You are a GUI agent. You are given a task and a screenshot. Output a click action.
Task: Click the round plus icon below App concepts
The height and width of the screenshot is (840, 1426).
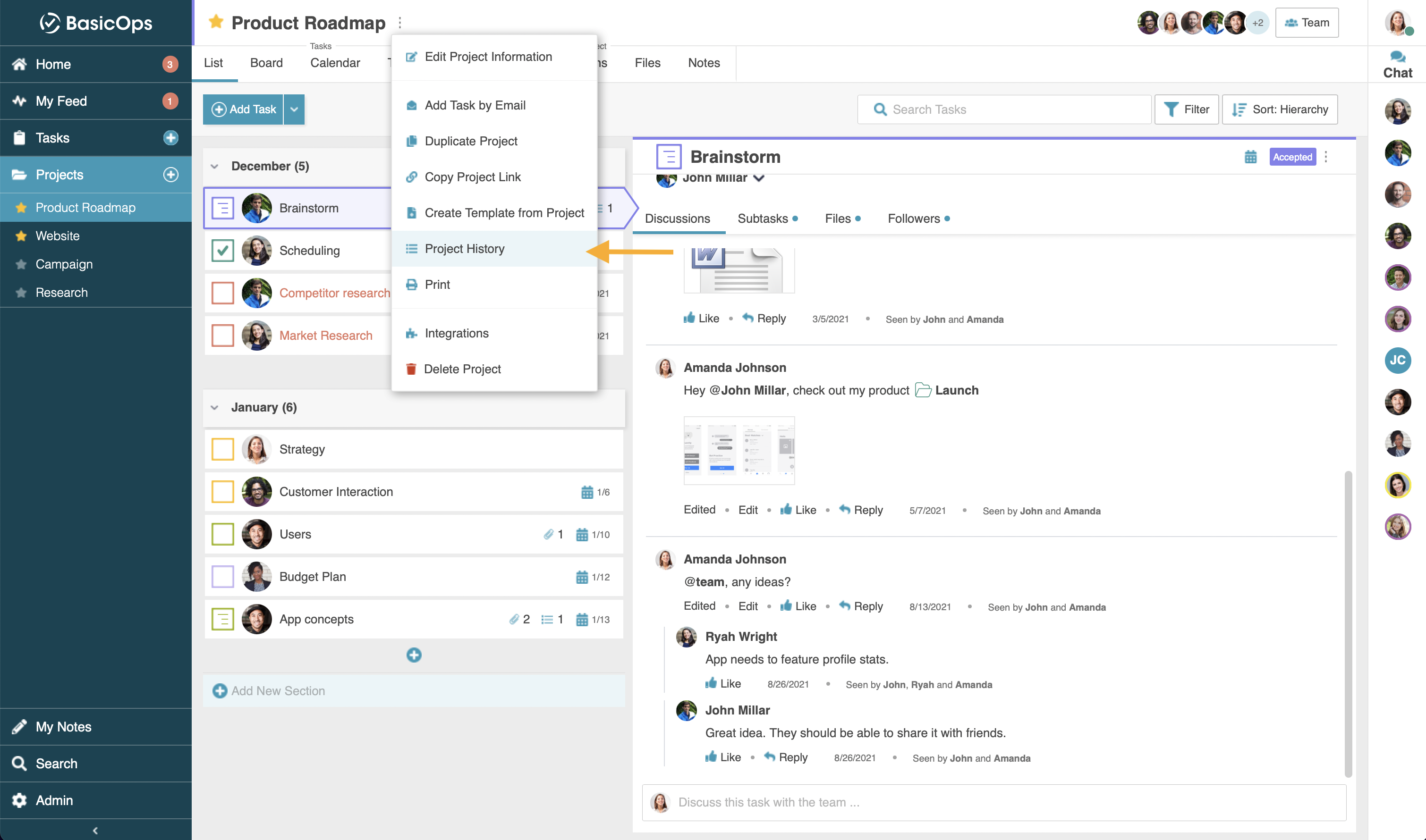414,655
